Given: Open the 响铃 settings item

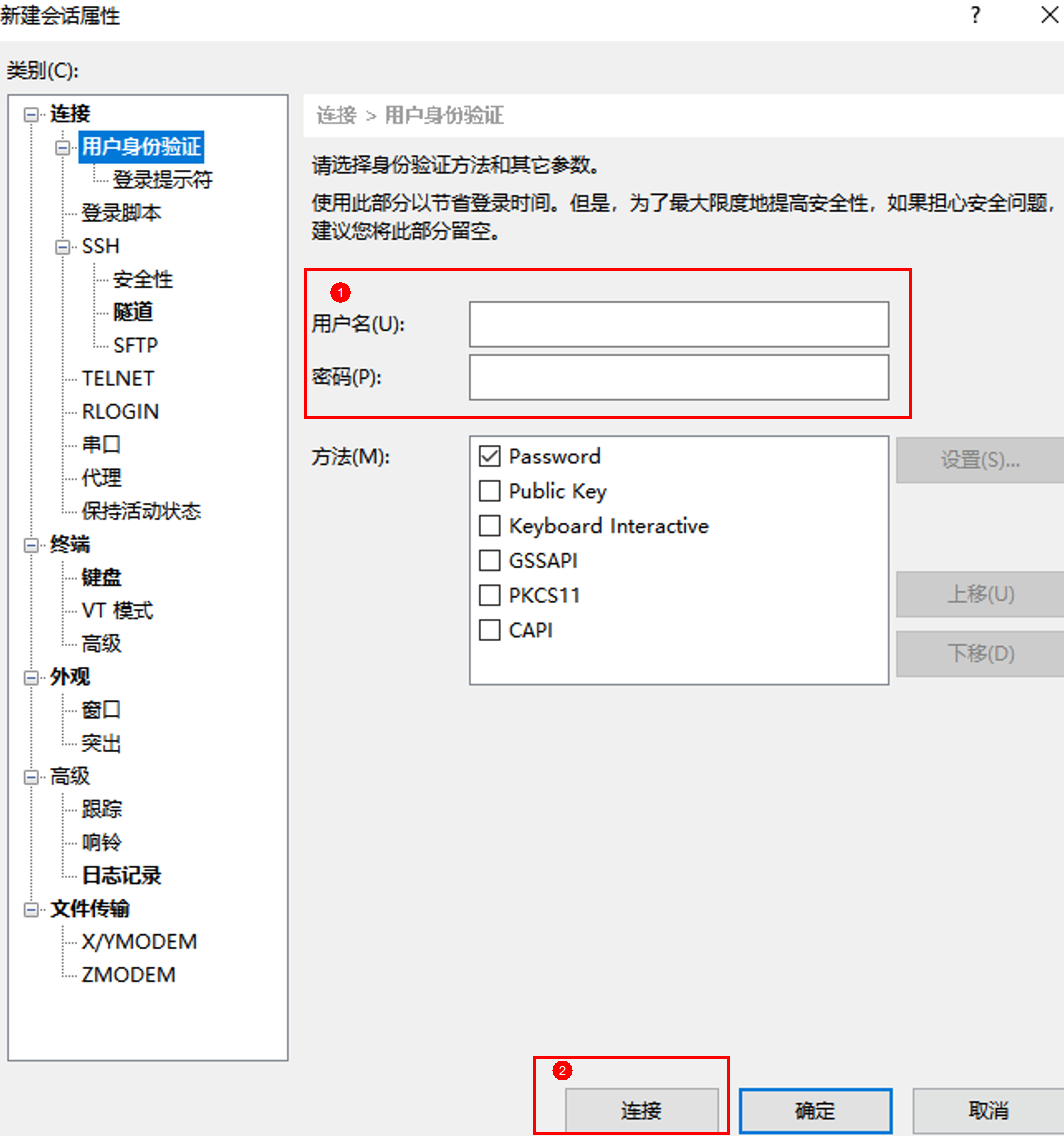Looking at the screenshot, I should 101,843.
